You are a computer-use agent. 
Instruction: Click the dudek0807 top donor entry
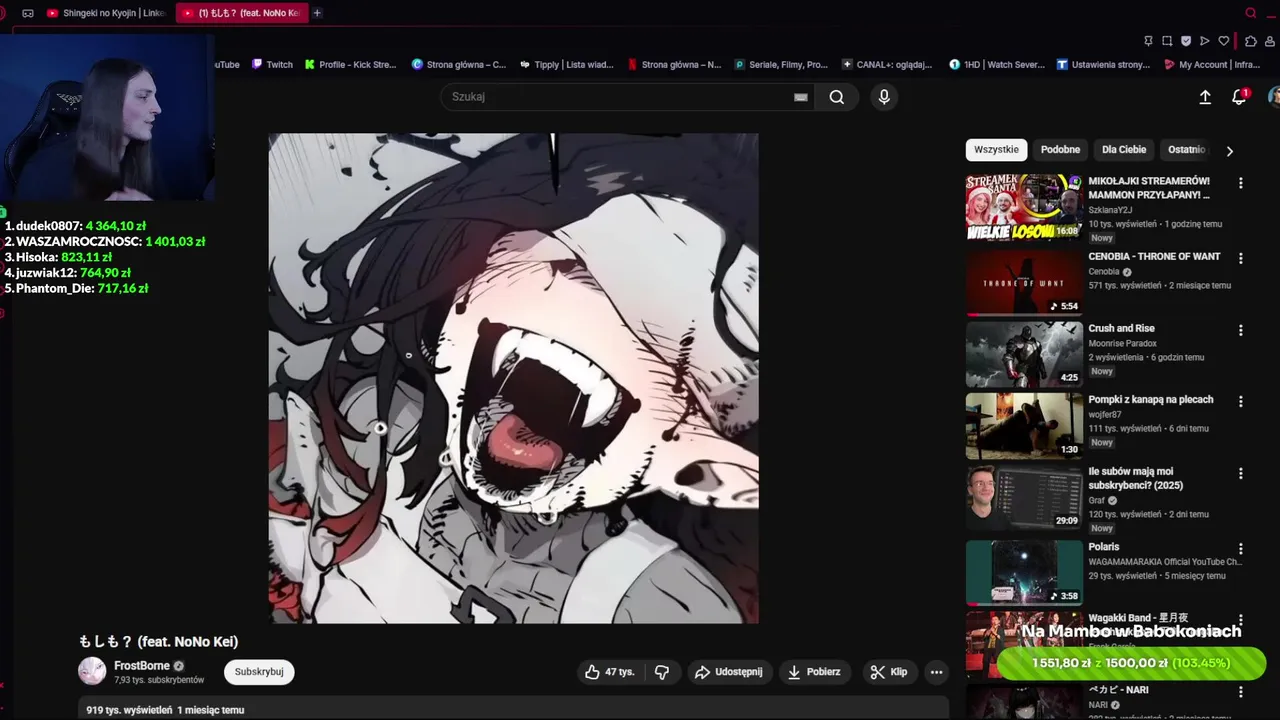pyautogui.click(x=75, y=226)
